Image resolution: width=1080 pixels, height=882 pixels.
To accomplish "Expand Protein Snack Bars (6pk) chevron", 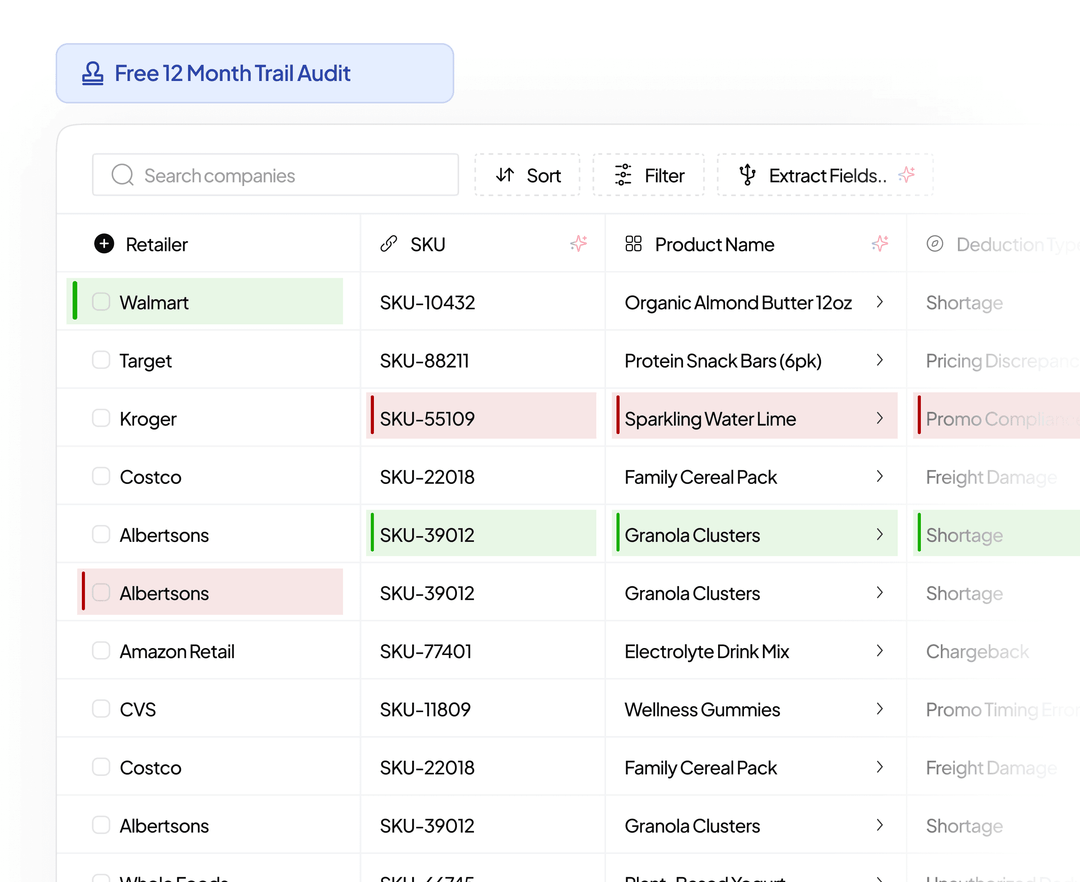I will [x=880, y=360].
